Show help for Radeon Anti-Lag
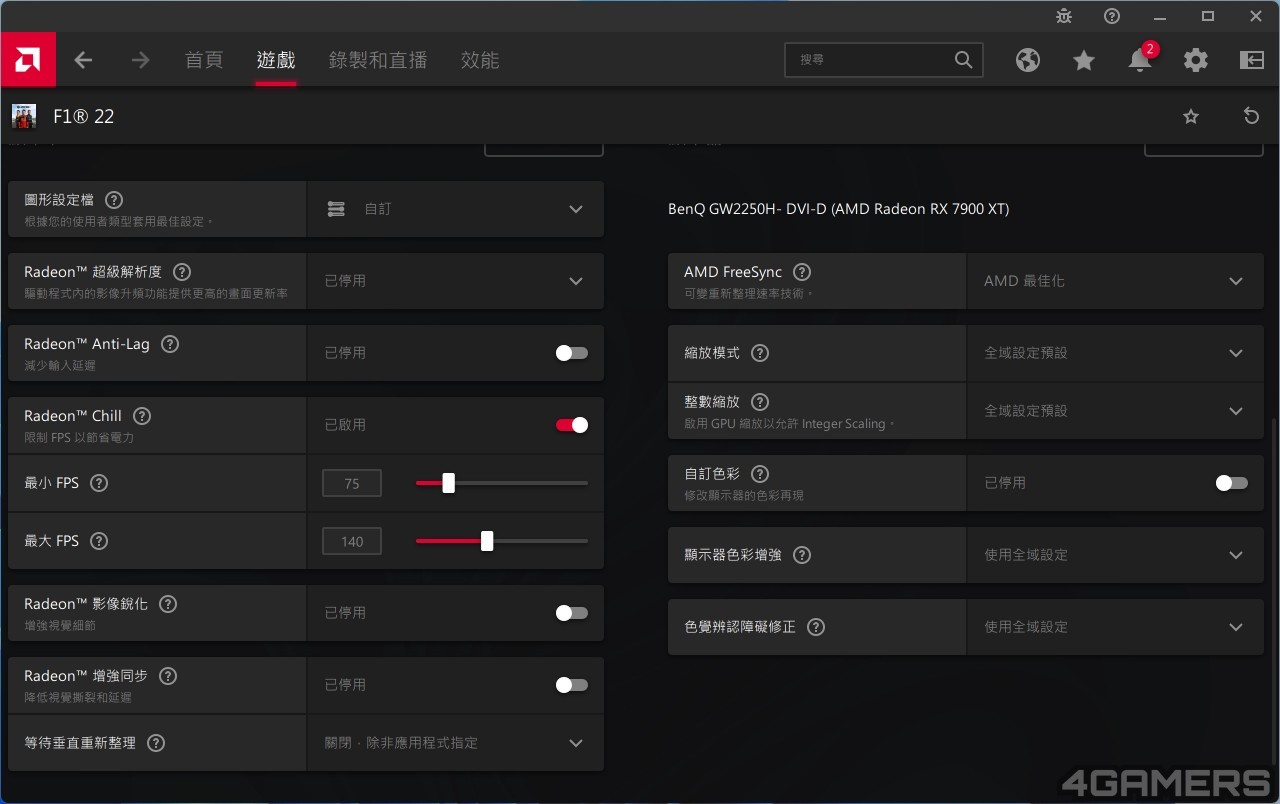This screenshot has height=804, width=1280. coord(170,344)
